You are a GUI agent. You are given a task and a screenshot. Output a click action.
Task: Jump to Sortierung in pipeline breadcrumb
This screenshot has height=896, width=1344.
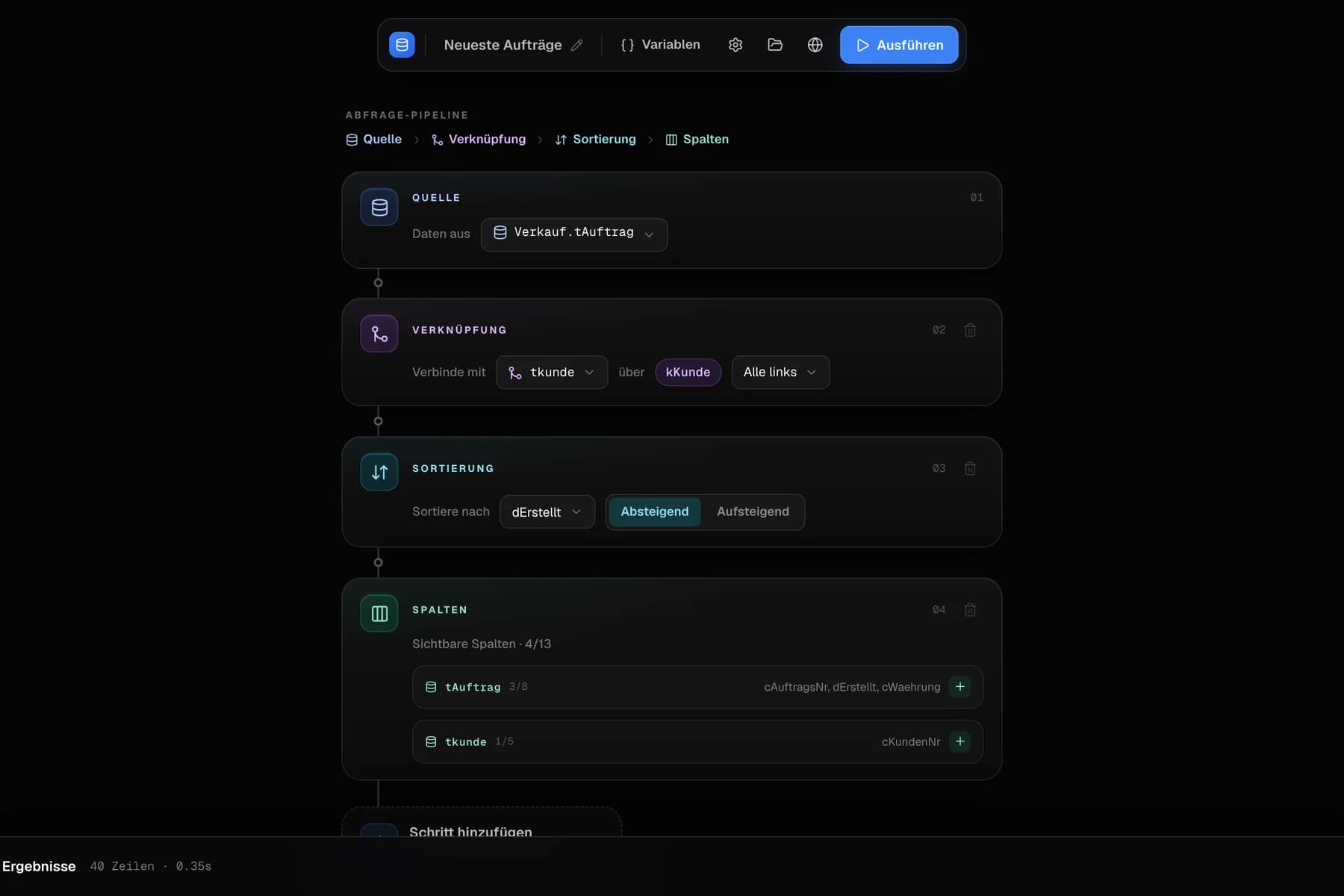pos(596,140)
